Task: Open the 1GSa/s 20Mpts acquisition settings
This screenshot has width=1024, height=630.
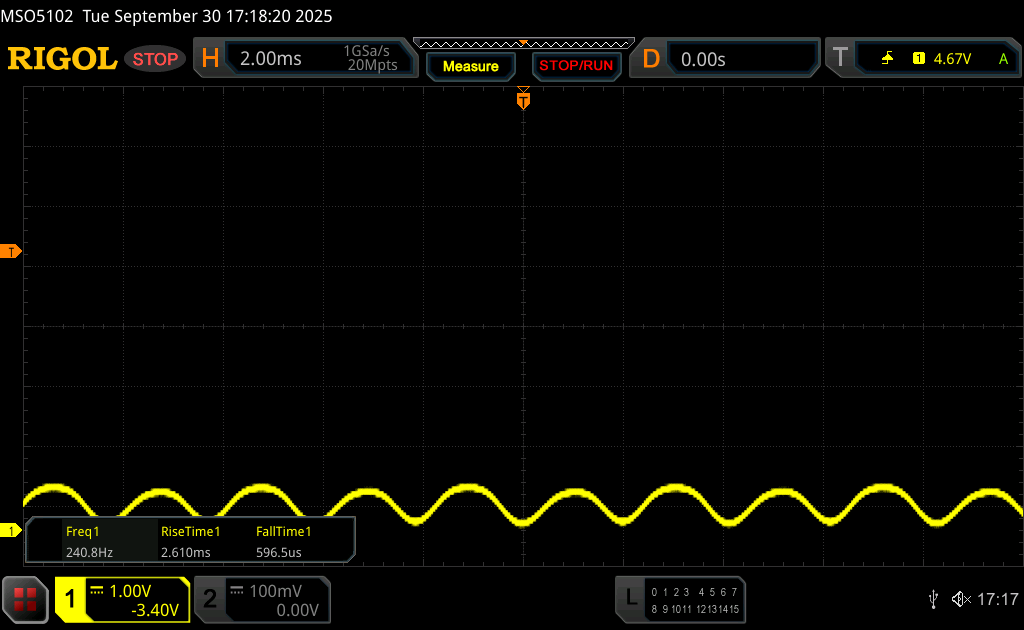Action: pos(370,59)
